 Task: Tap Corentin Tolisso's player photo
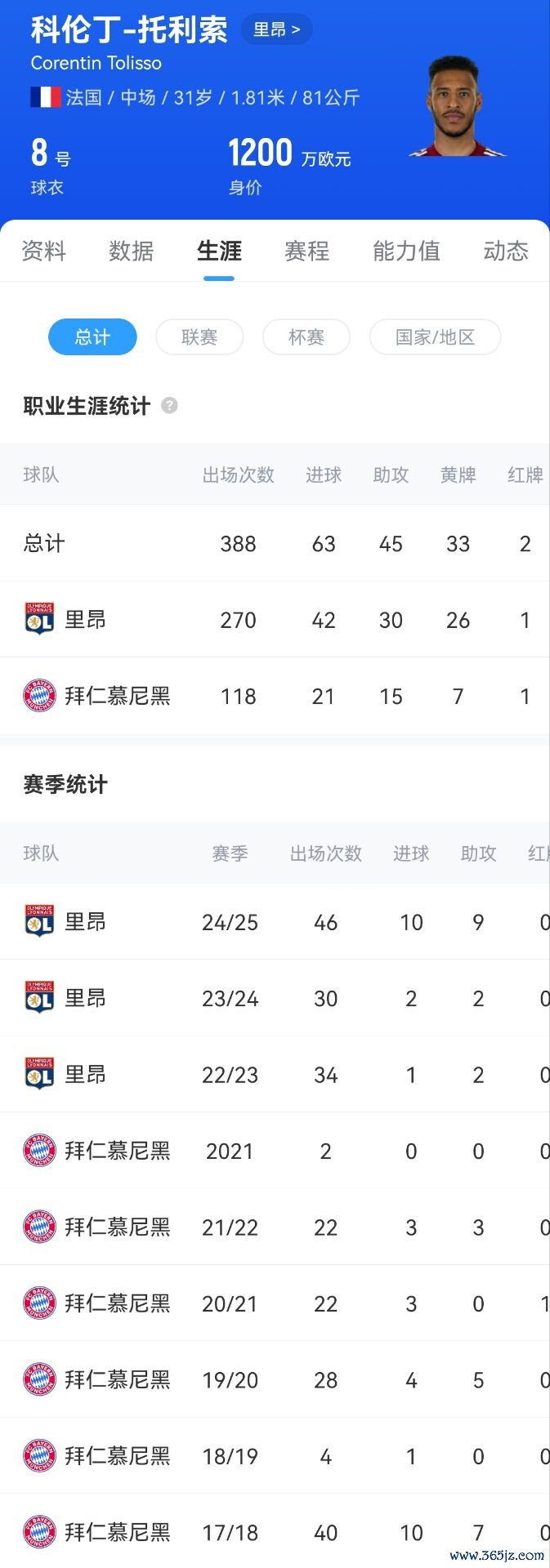455,106
